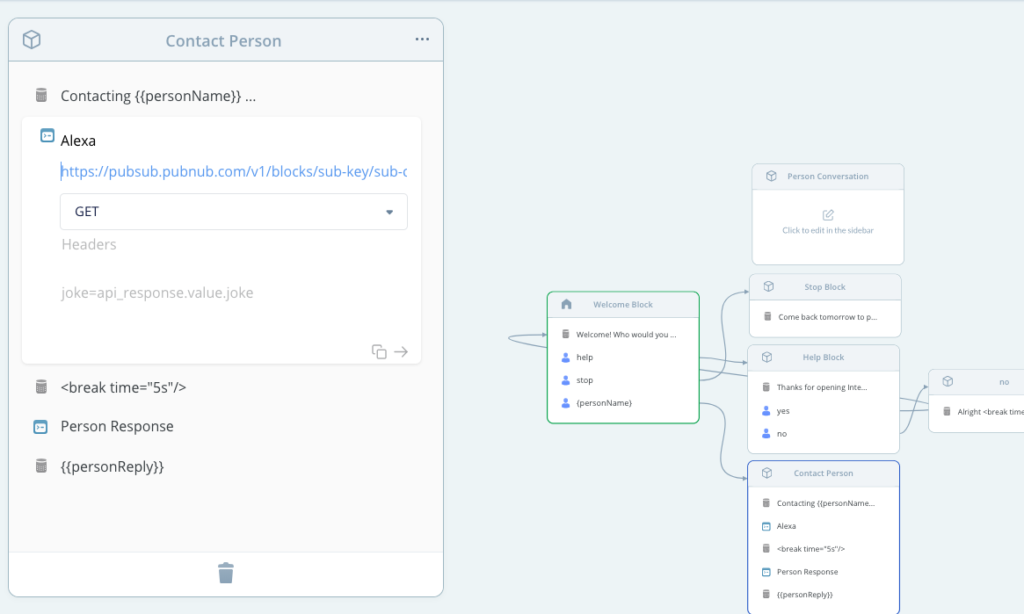
Task: Open the three-dot menu on Contact Person panel
Action: point(421,38)
